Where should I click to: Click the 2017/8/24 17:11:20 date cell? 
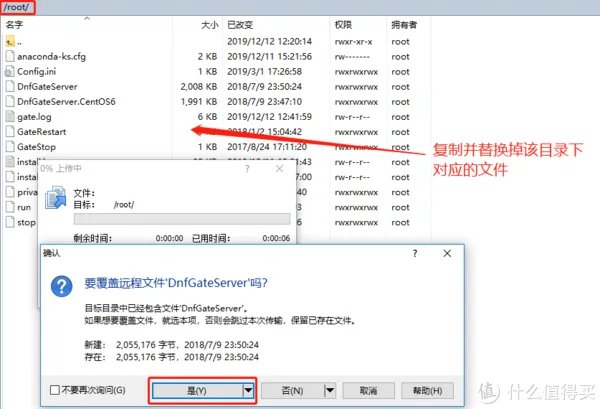267,147
